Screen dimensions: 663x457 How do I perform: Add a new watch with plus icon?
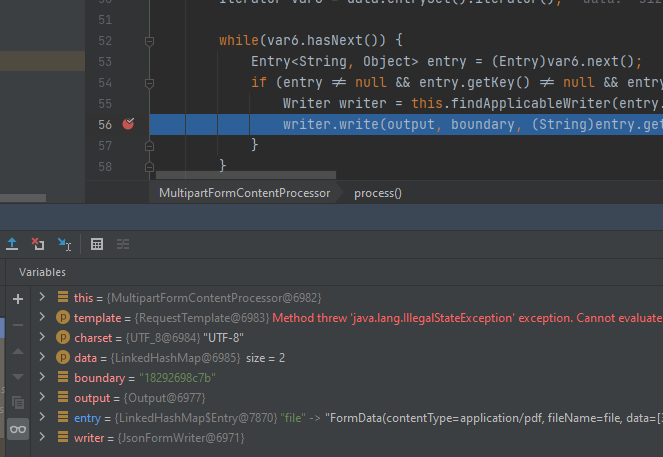(17, 299)
